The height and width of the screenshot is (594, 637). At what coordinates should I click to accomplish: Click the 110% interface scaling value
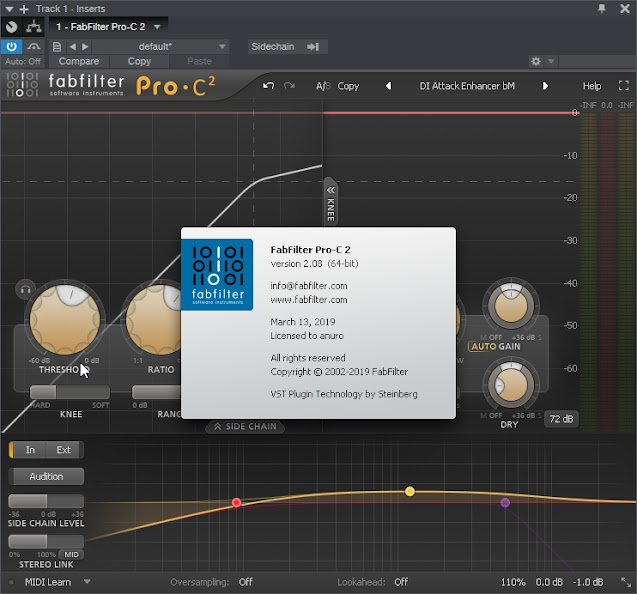coord(513,582)
